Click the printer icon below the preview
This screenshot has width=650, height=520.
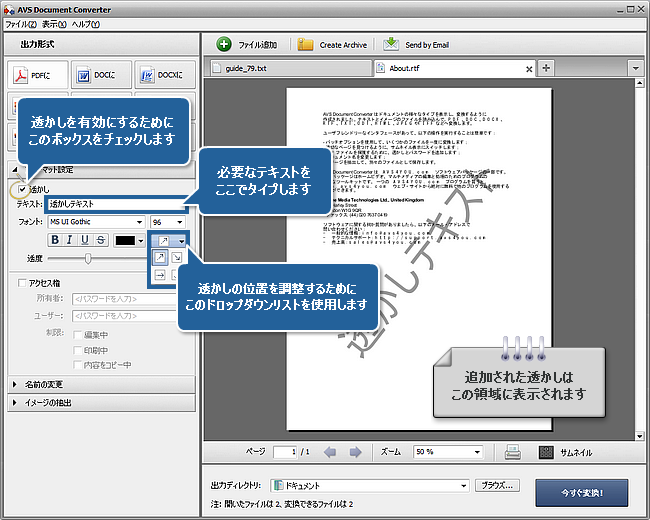512,452
